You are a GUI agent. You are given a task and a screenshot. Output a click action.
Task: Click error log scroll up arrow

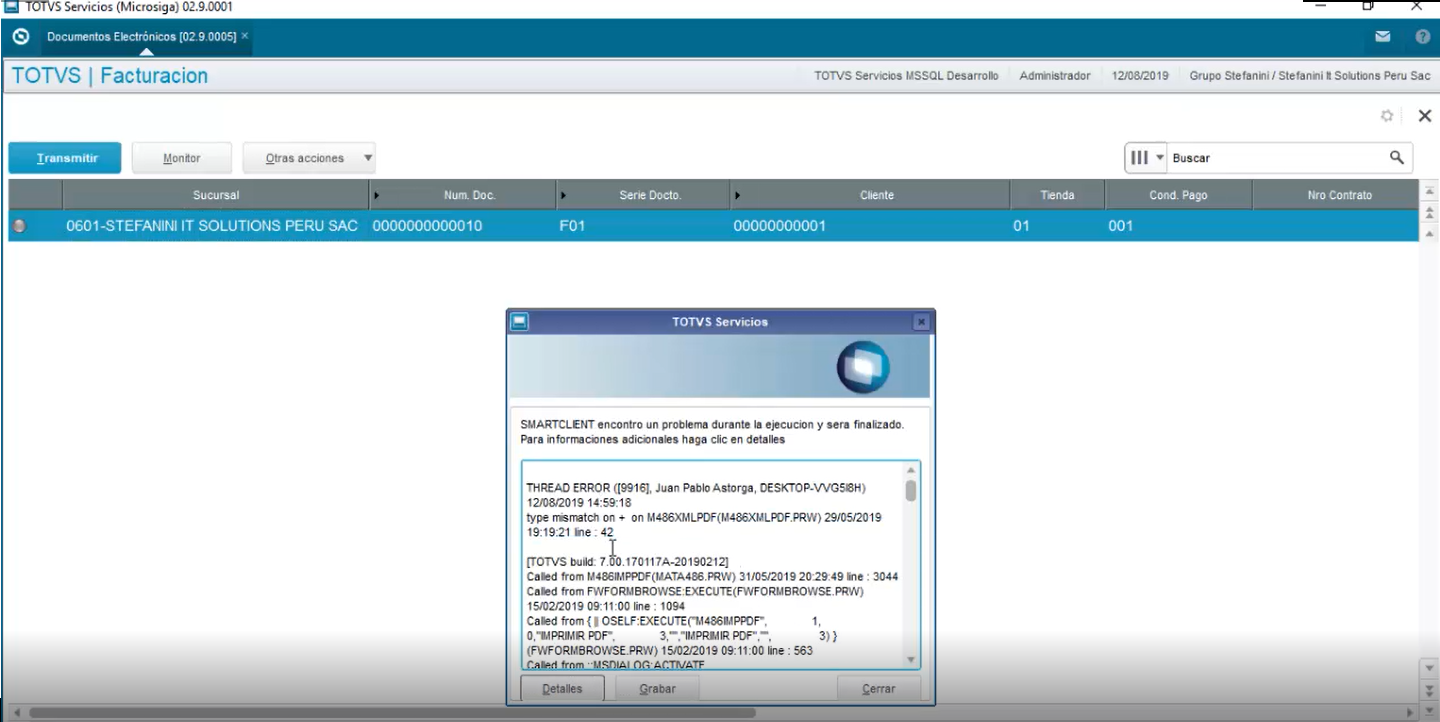pos(910,469)
